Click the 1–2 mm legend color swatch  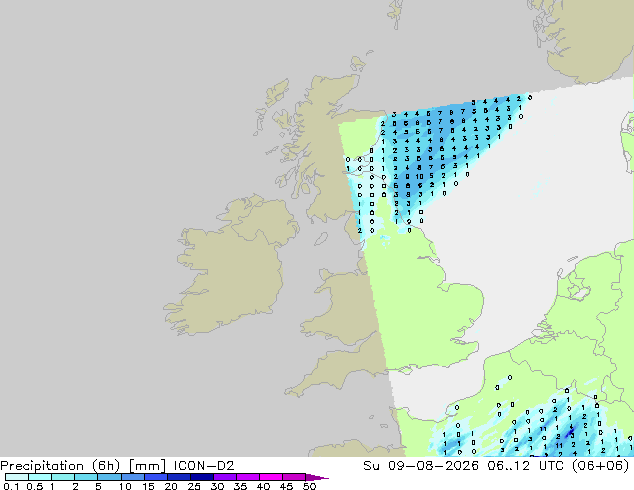pos(63,477)
